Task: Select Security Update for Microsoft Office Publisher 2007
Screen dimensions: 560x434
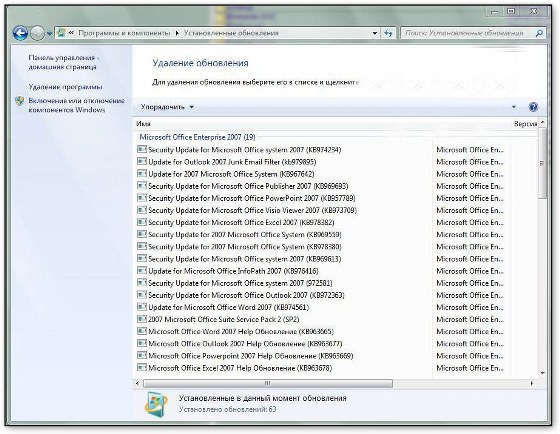Action: click(x=248, y=186)
